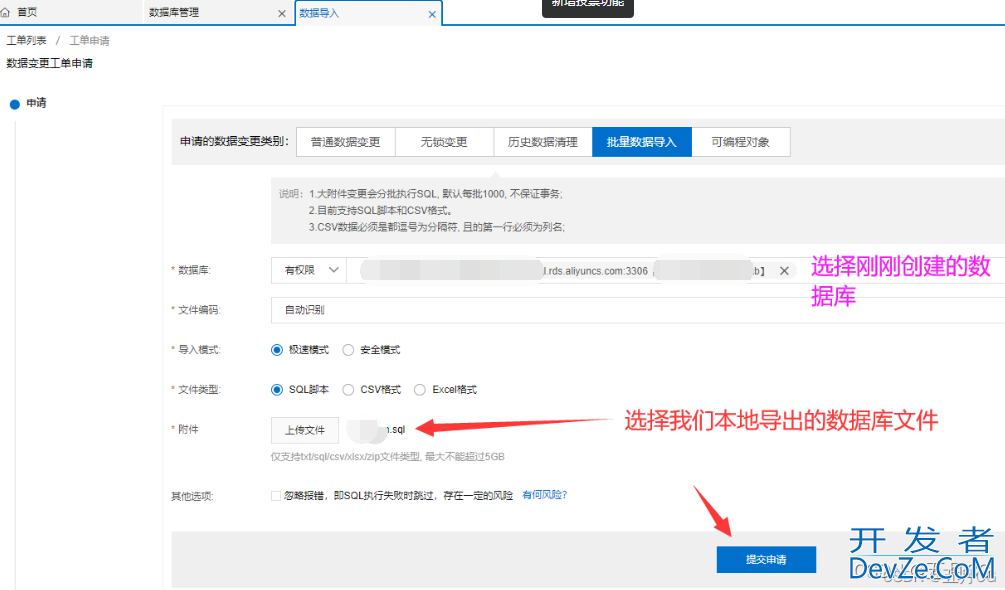Choose the 可编程对象 category
The width and height of the screenshot is (1005, 590).
point(740,142)
